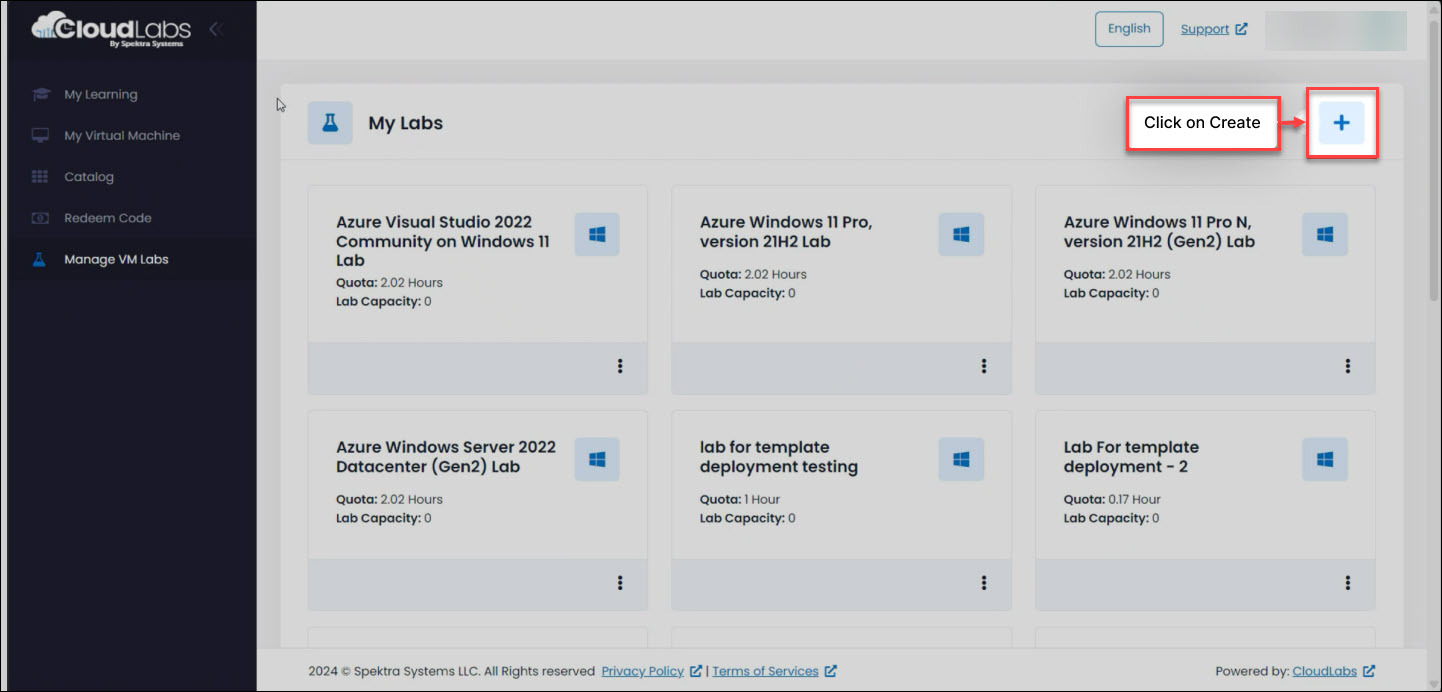Viewport: 1442px width, 692px height.
Task: Click Catalog grid icon
Action: (x=40, y=177)
